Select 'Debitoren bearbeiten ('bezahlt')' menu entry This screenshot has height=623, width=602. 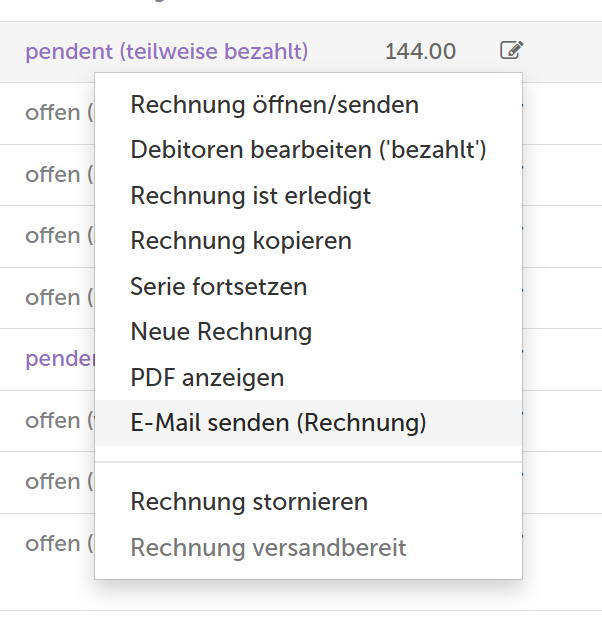click(308, 149)
